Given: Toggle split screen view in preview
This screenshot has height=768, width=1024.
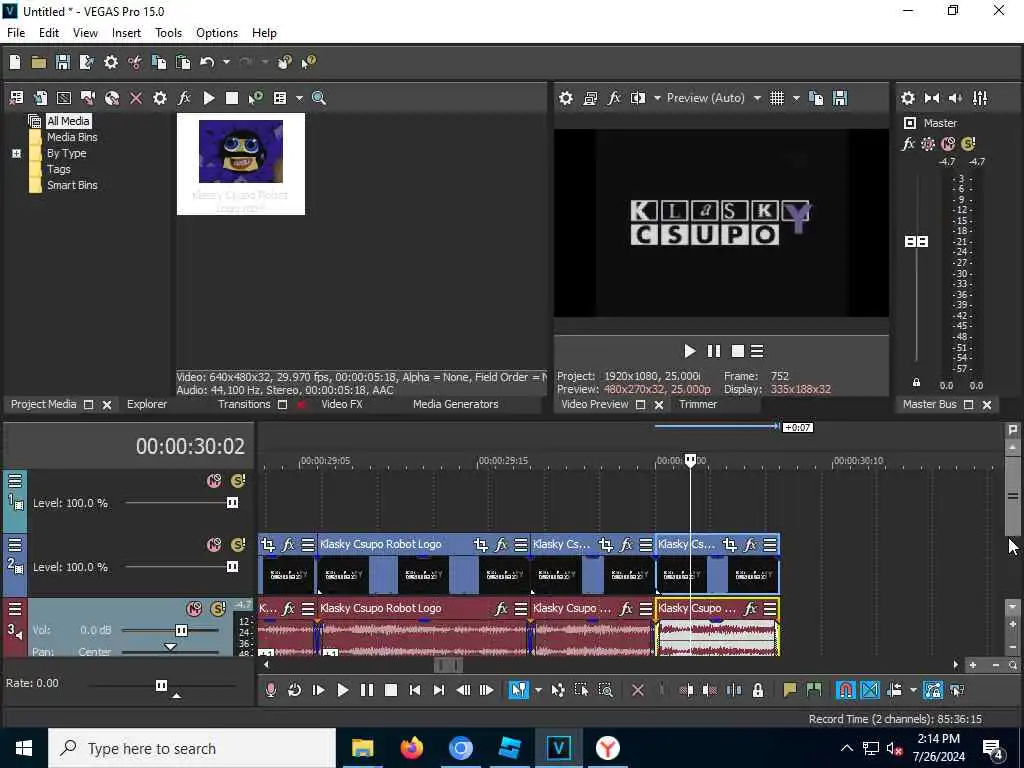Looking at the screenshot, I should [638, 98].
